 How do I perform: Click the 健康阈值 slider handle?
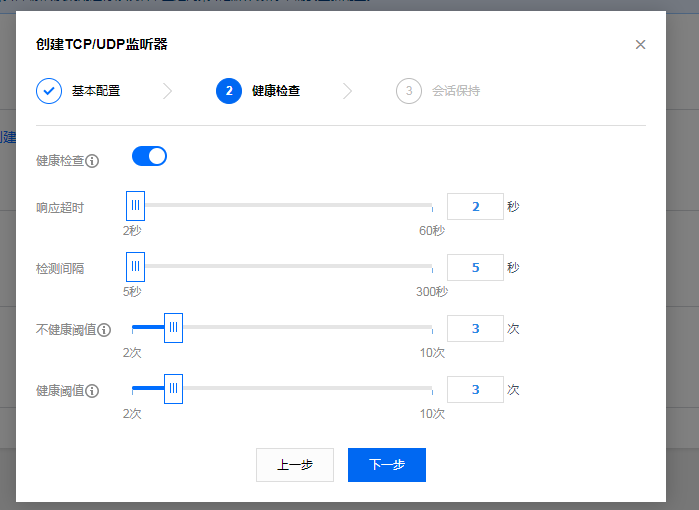[x=173, y=389]
